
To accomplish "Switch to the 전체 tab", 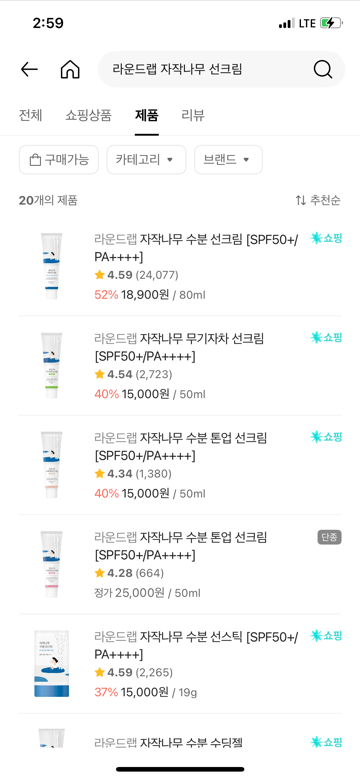I will (x=30, y=115).
